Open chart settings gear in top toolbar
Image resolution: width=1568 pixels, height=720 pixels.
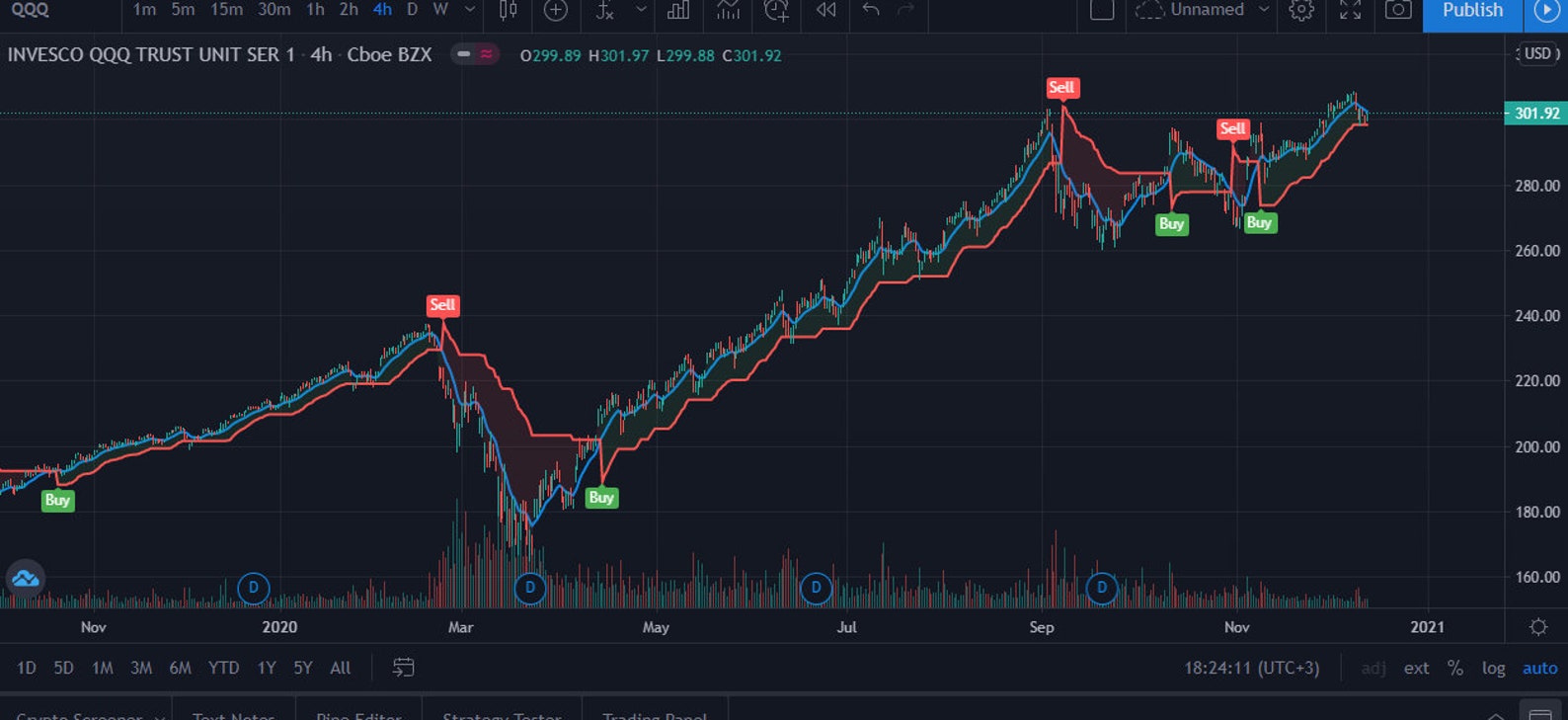pos(1301,11)
